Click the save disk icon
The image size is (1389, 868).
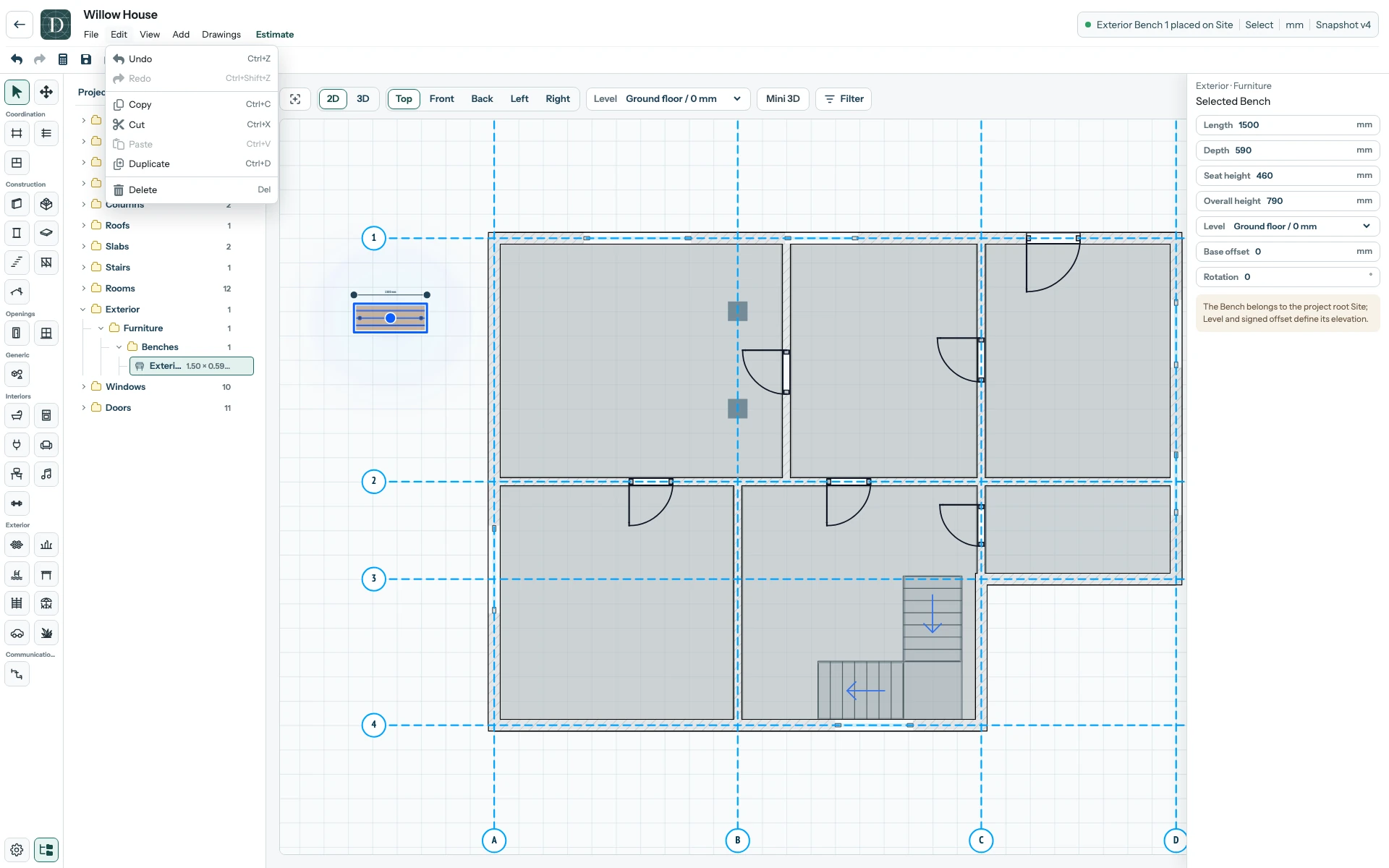click(86, 59)
